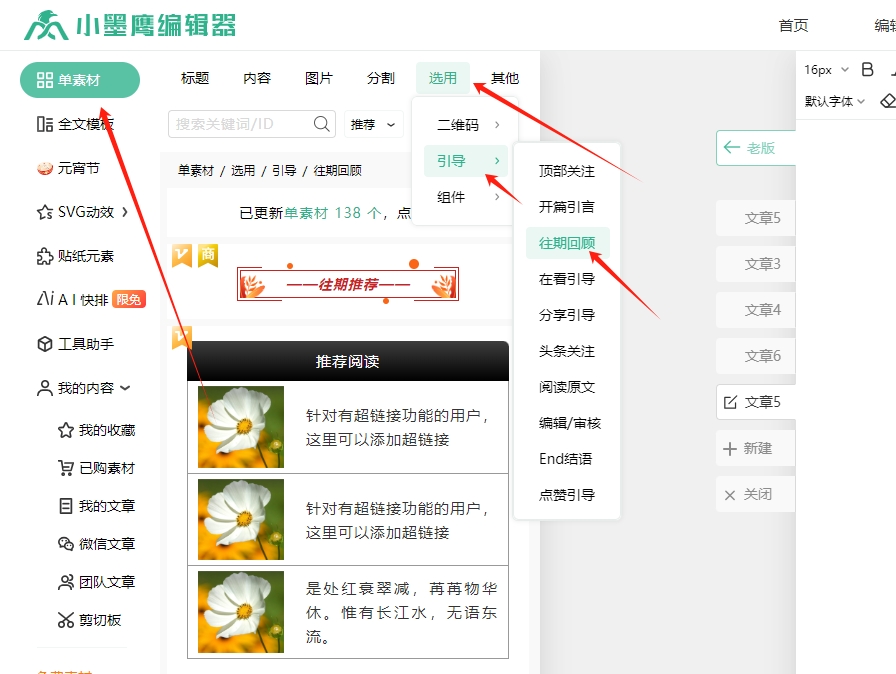The image size is (896, 674).
Task: Click the 我的收藏 star icon
Action: [66, 430]
